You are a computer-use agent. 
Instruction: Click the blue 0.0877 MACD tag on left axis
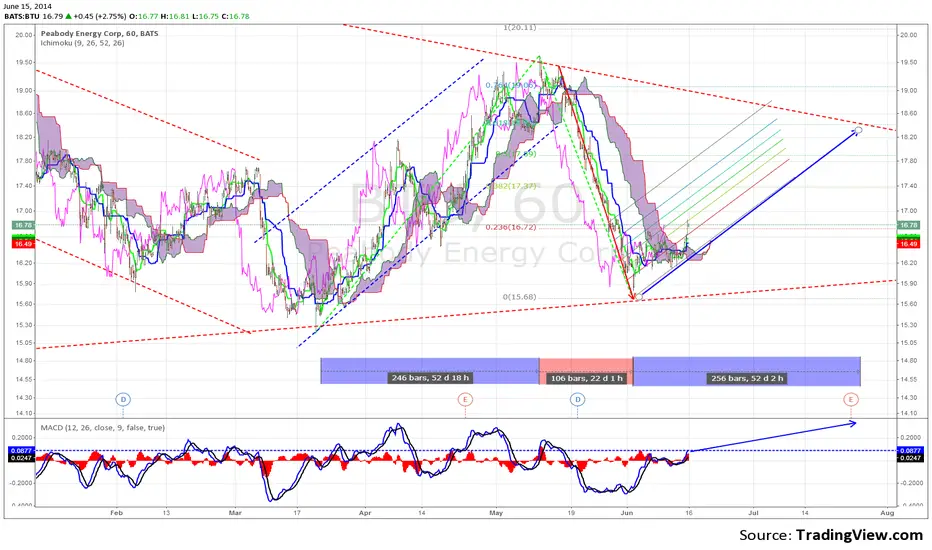pyautogui.click(x=22, y=451)
